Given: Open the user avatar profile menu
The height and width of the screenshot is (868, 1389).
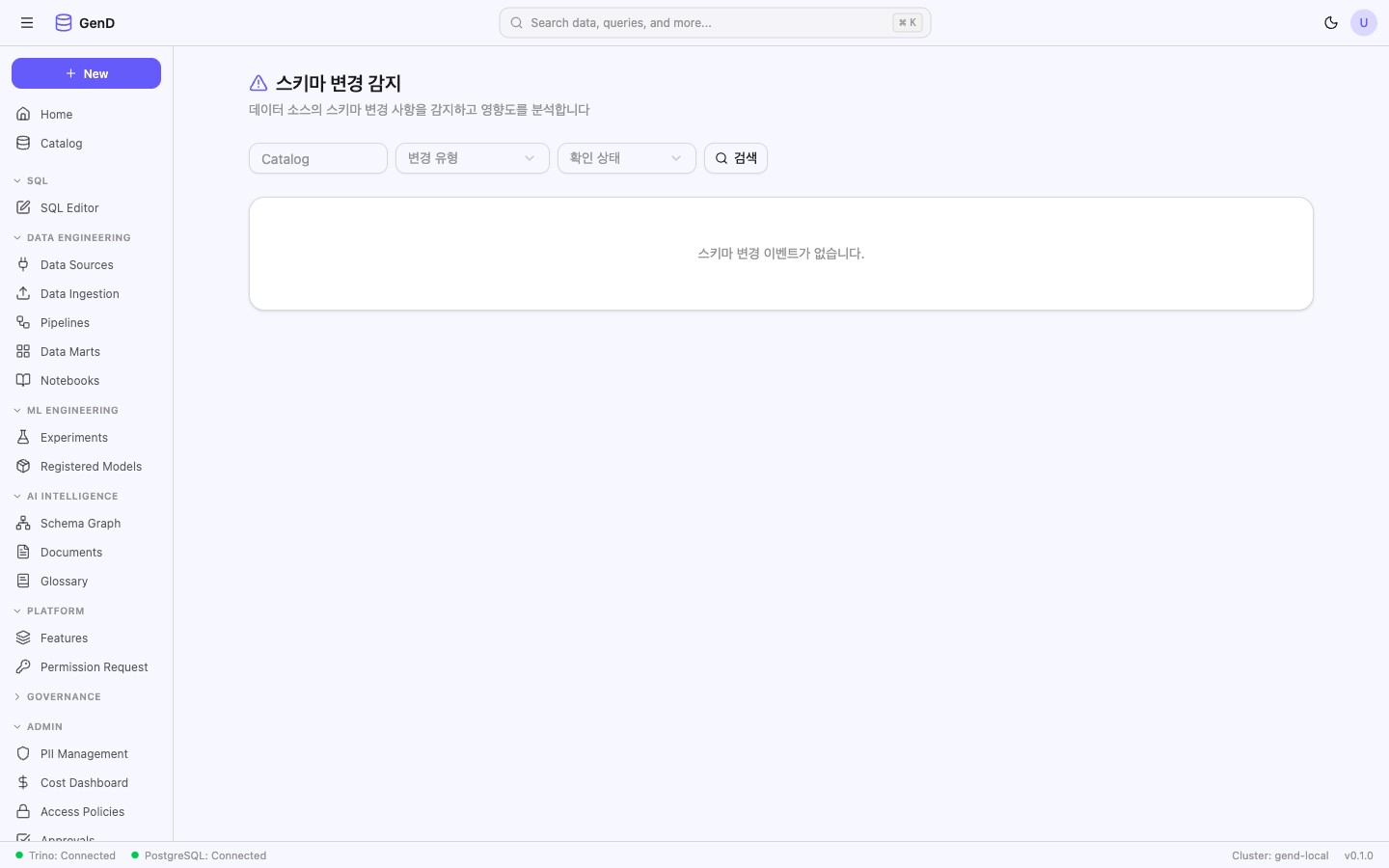Looking at the screenshot, I should click(1363, 23).
